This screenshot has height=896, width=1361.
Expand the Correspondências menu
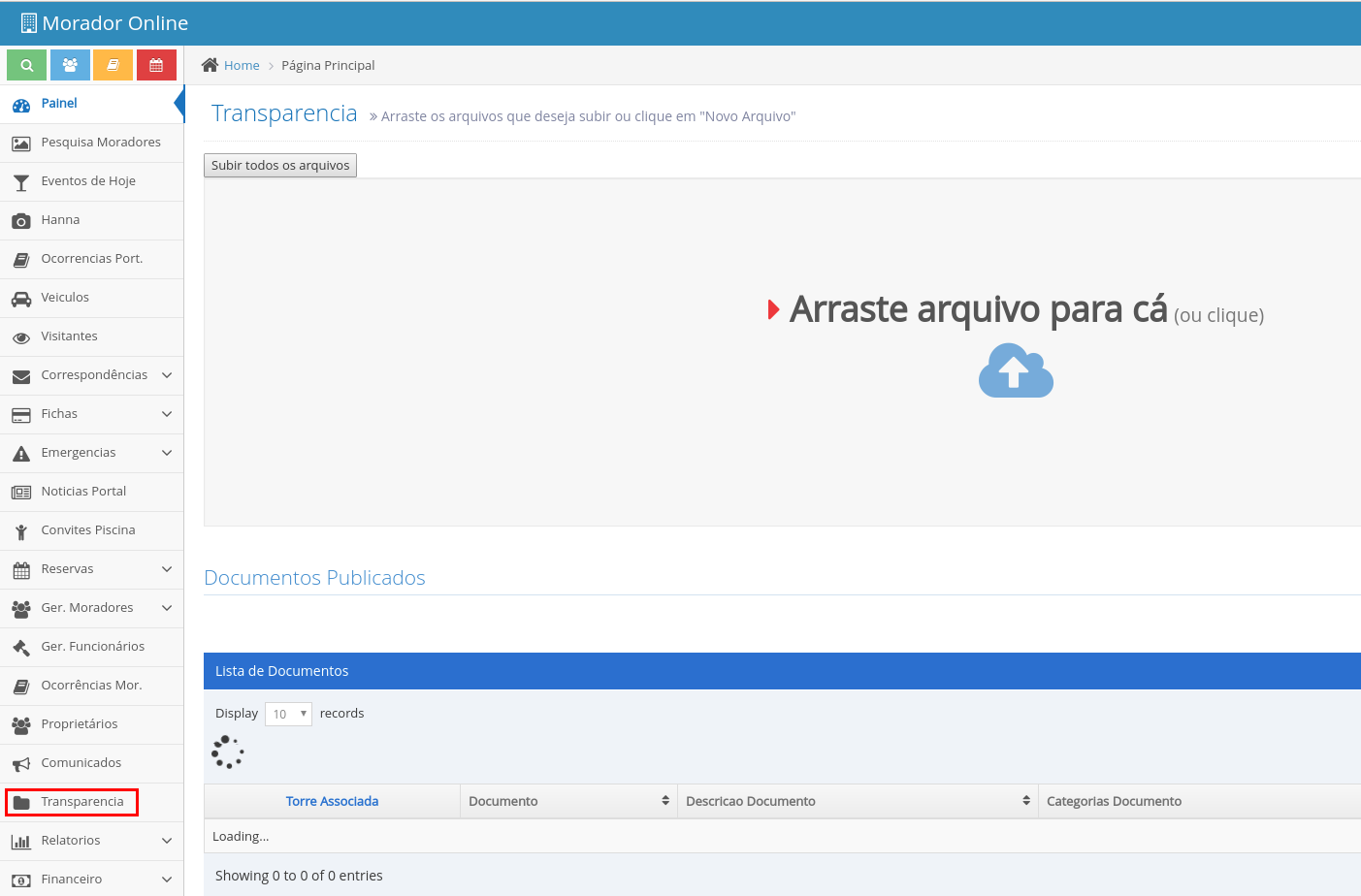click(92, 375)
